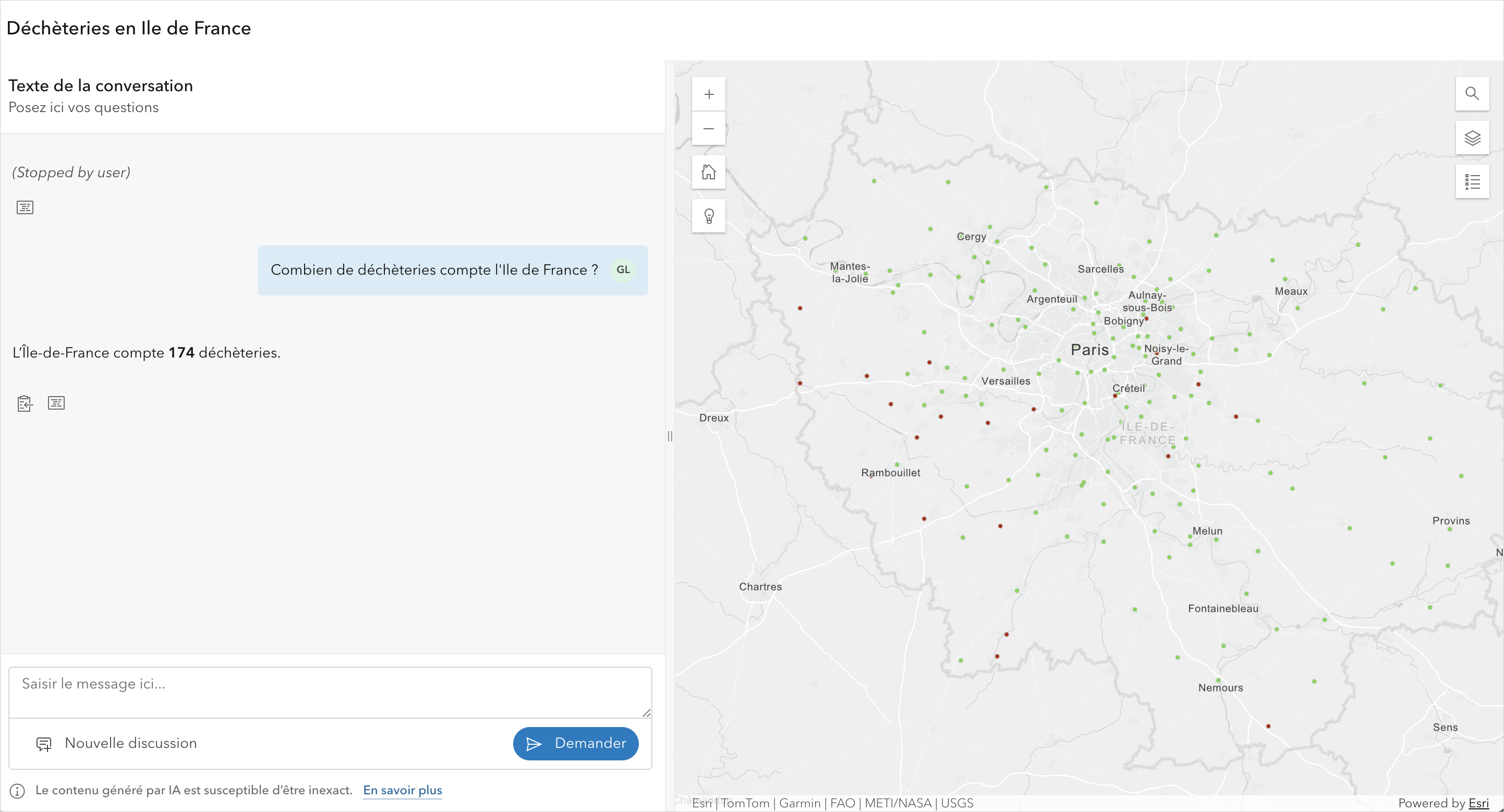Click the panel splitter handle

(670, 436)
